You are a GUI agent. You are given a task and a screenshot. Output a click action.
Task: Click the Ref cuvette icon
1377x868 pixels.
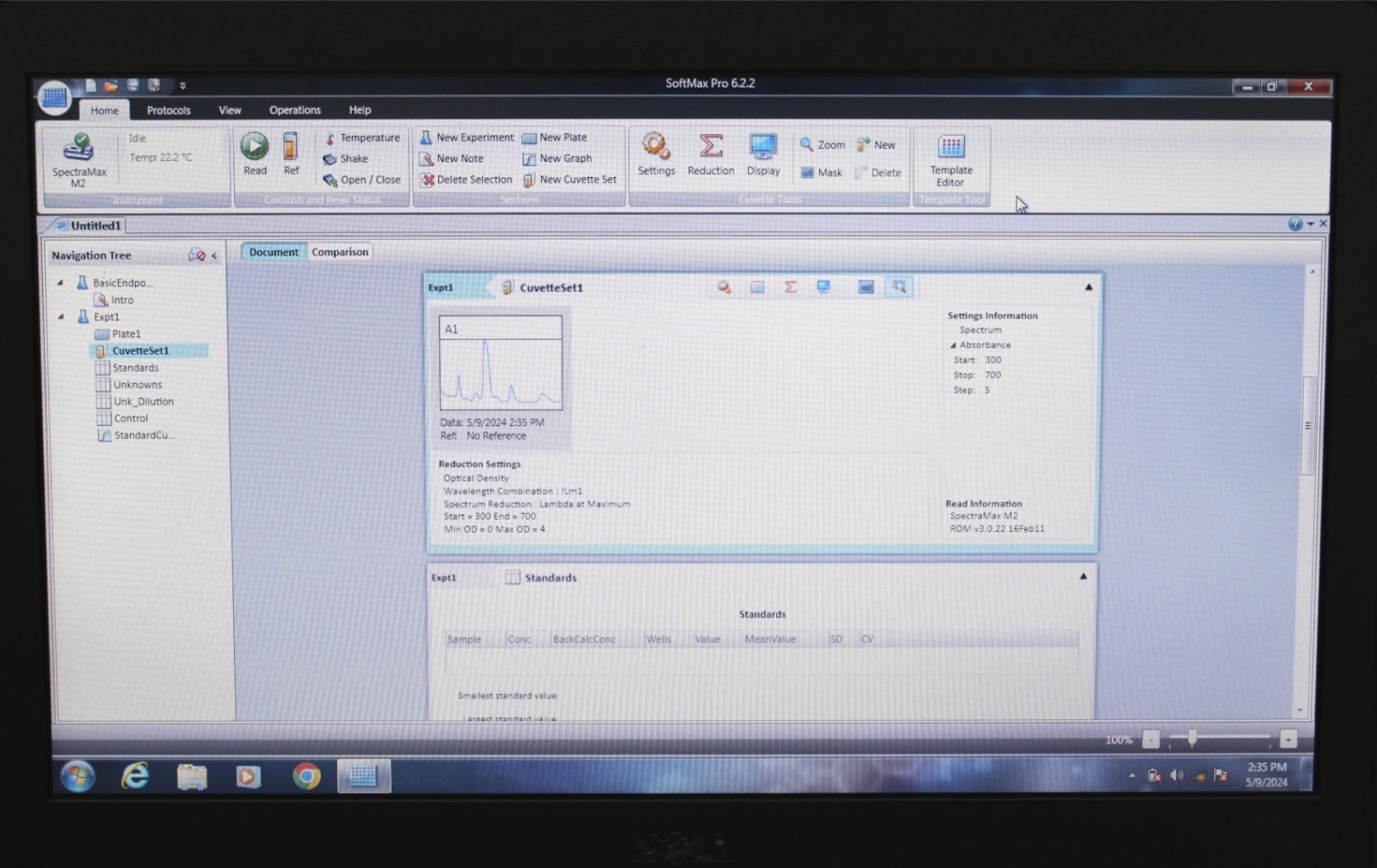[291, 153]
